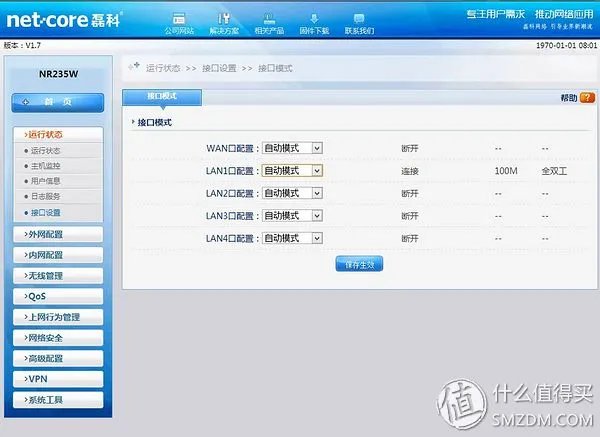Click the LAN3 断开 status text
The width and height of the screenshot is (600, 437).
[409, 216]
